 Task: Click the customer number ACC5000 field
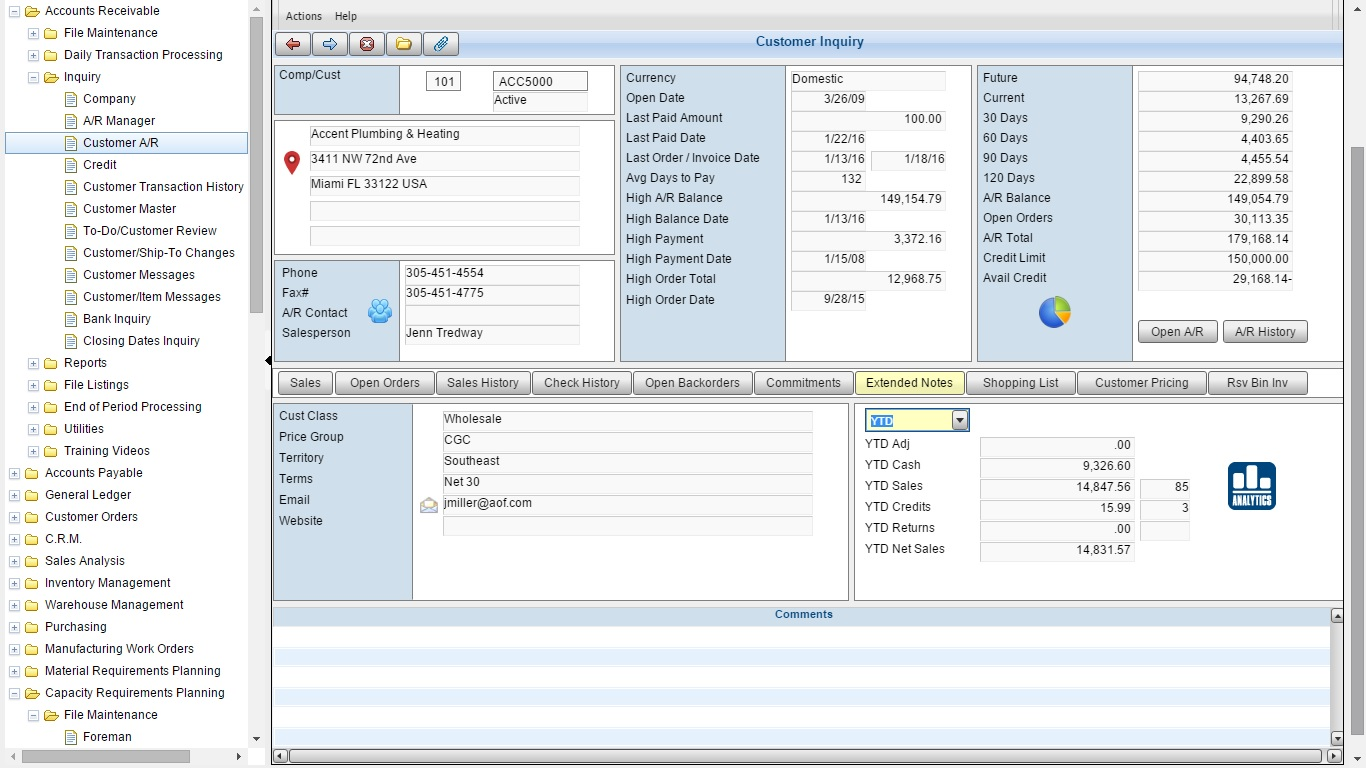(539, 82)
